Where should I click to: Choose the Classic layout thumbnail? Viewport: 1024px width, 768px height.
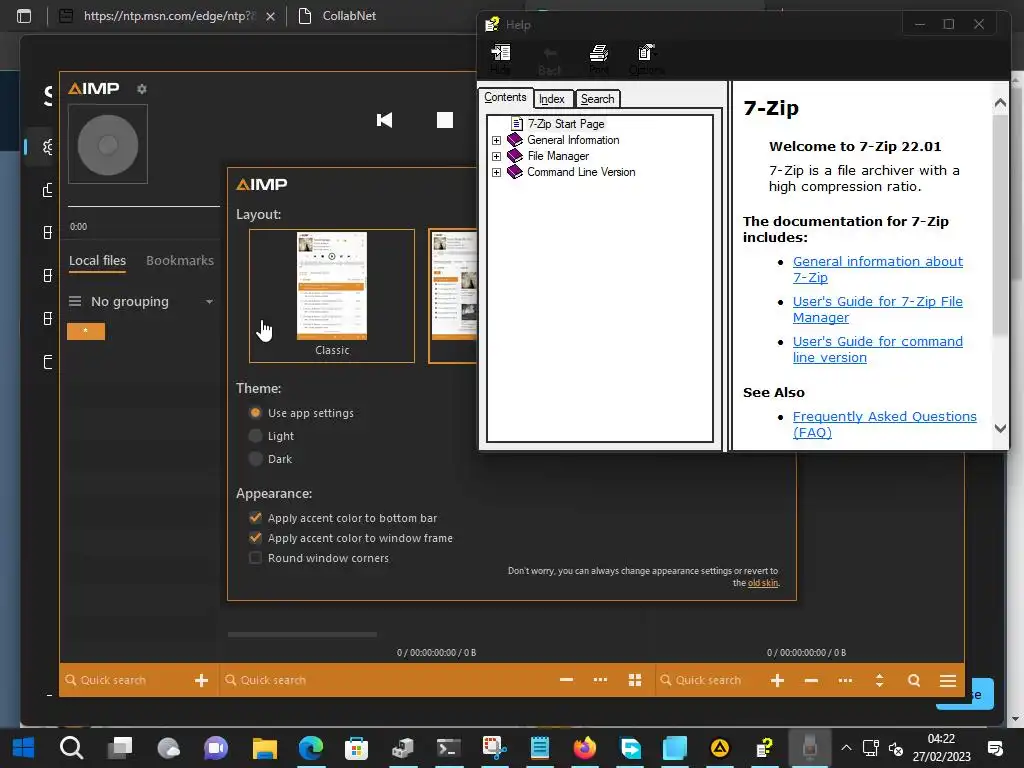click(332, 296)
